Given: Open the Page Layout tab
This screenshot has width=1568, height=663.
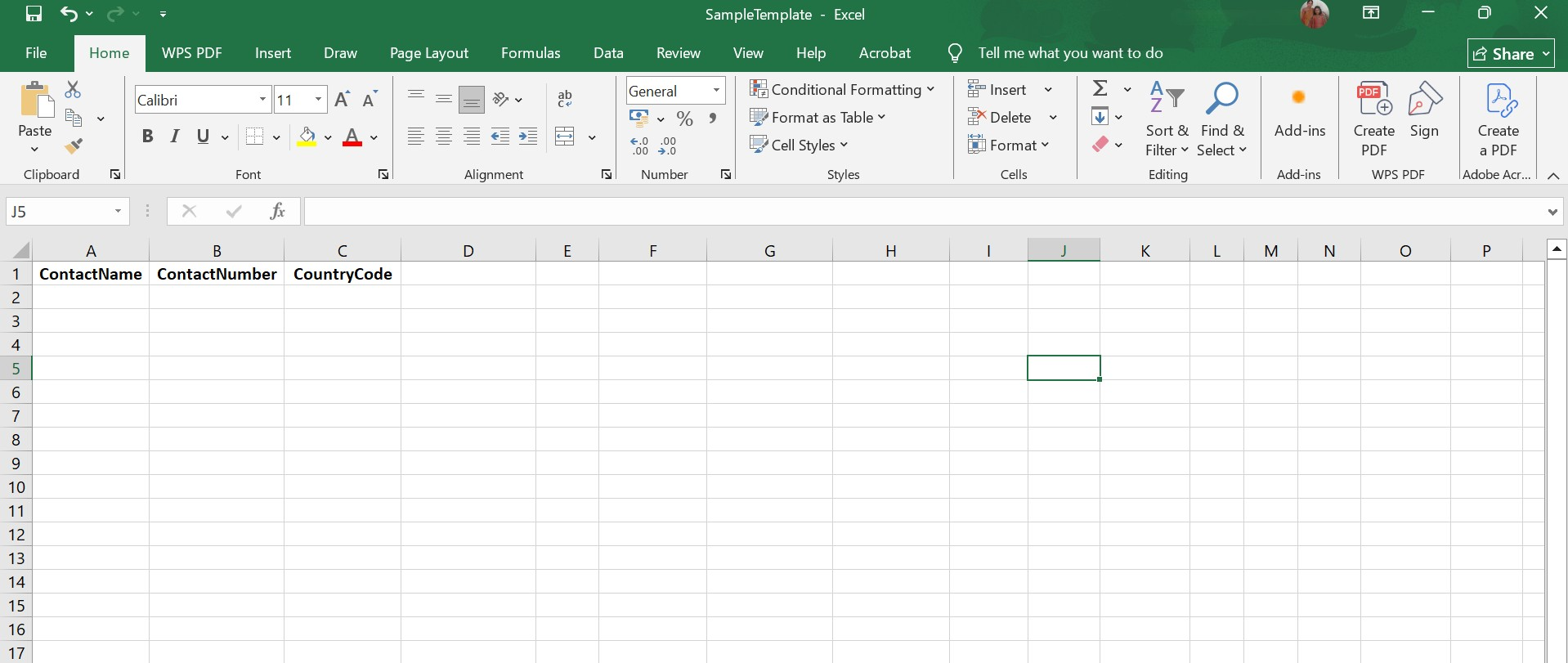Looking at the screenshot, I should pyautogui.click(x=428, y=53).
